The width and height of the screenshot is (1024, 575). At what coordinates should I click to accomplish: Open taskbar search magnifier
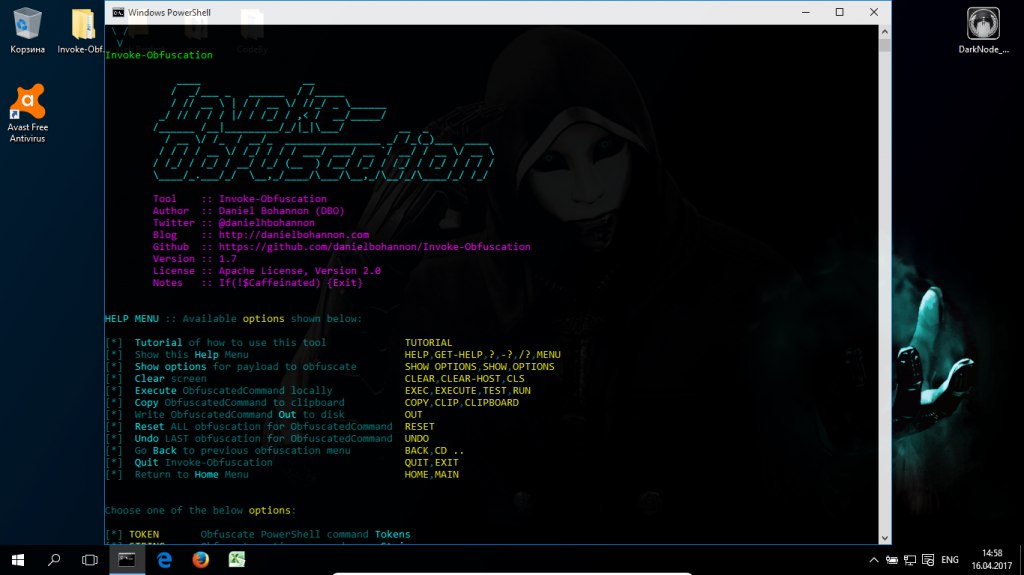pyautogui.click(x=54, y=560)
